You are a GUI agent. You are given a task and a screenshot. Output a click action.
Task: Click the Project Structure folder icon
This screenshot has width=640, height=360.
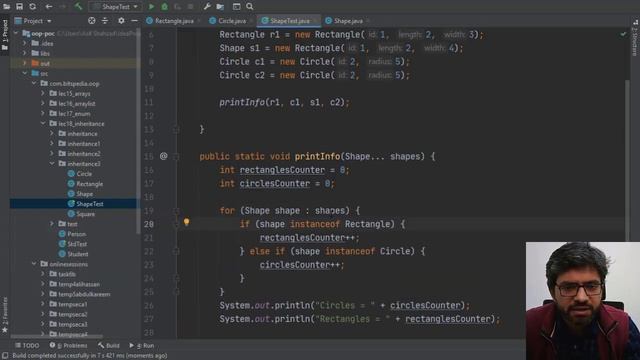220,7
